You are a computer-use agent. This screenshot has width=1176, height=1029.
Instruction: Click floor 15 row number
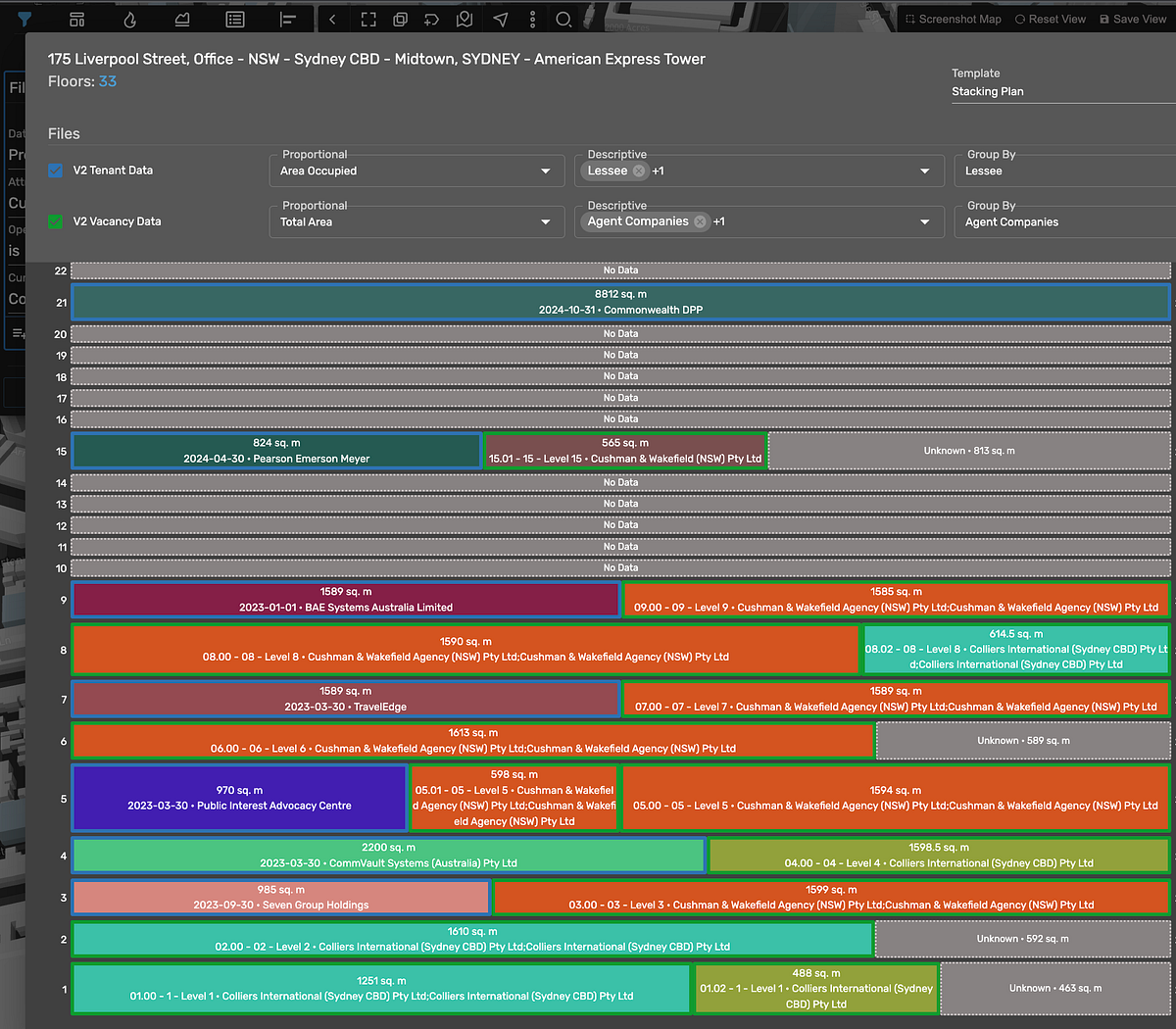(x=62, y=452)
